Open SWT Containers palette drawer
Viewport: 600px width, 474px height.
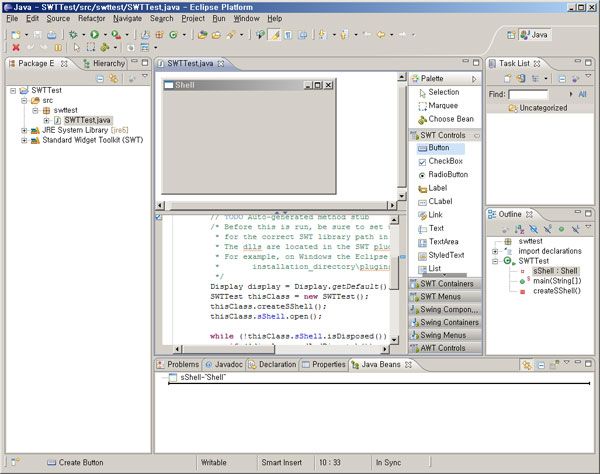coord(445,284)
